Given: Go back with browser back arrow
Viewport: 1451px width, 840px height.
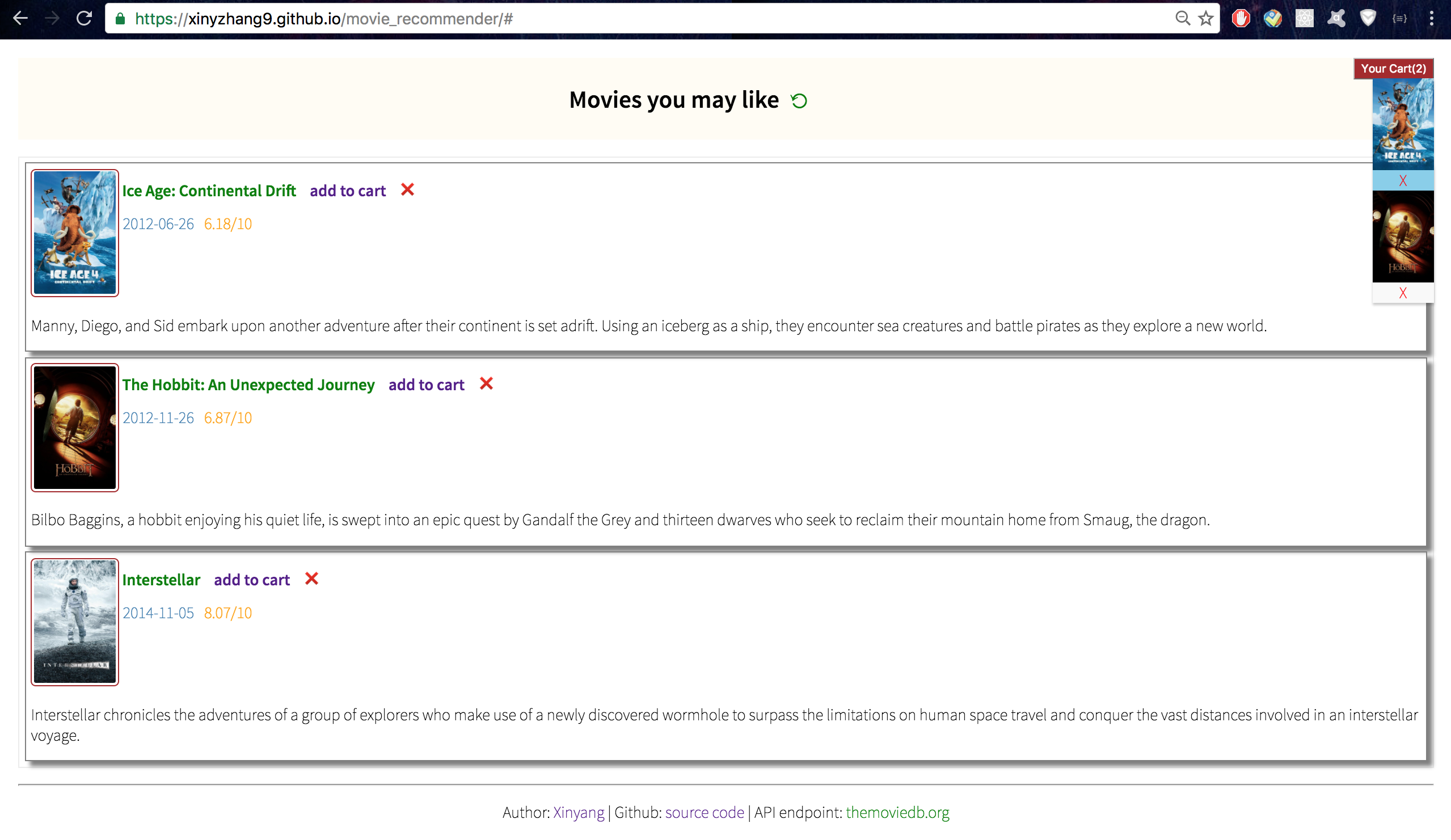Looking at the screenshot, I should tap(20, 18).
